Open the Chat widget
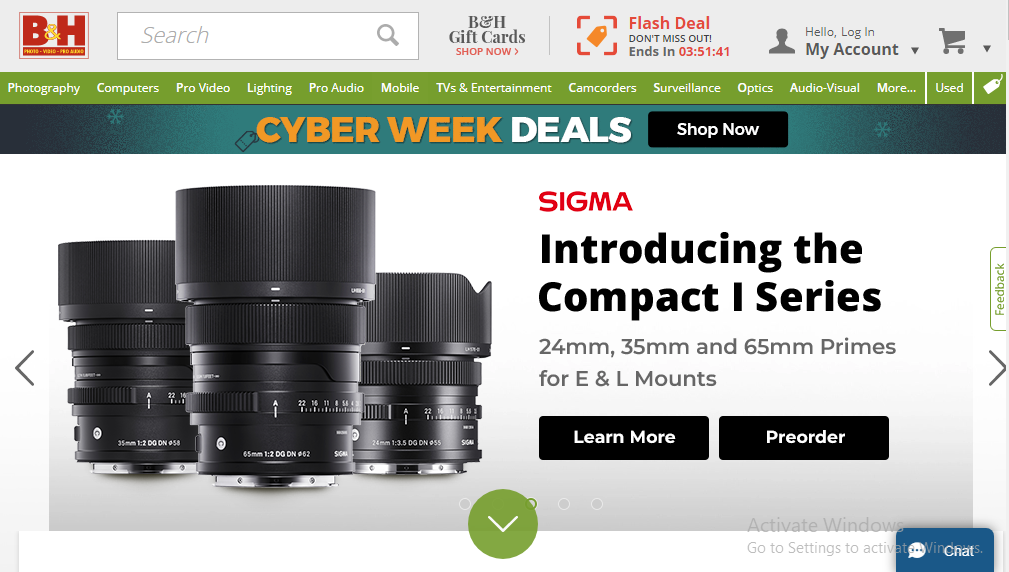 click(x=944, y=550)
